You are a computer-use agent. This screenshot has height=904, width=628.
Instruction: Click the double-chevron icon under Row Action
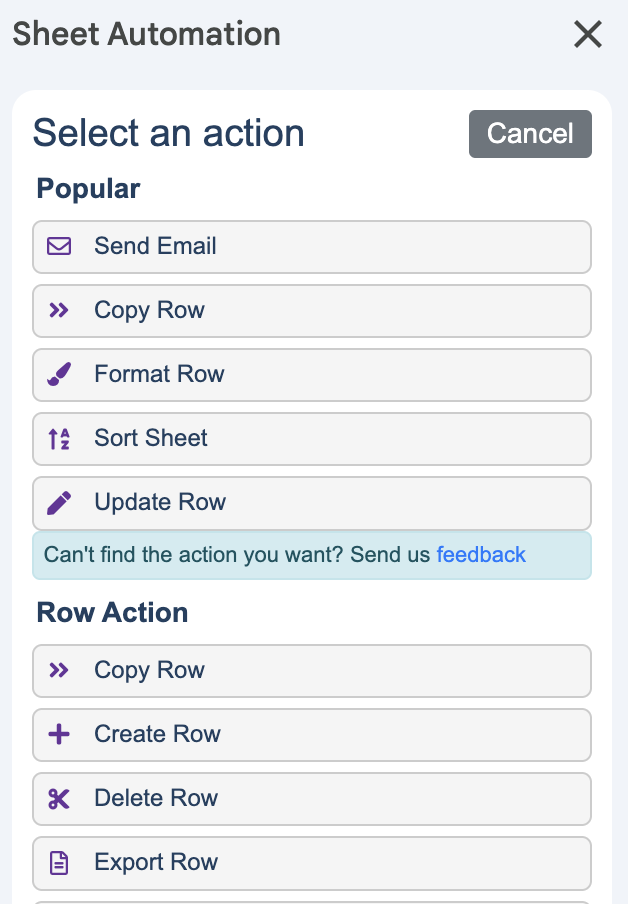59,670
